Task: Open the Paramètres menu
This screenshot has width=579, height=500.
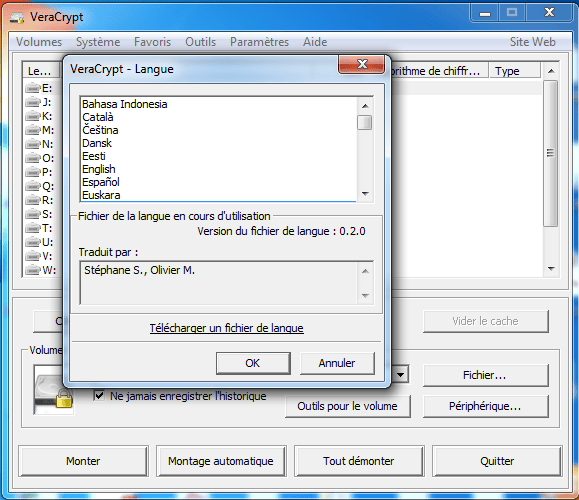Action: 259,42
